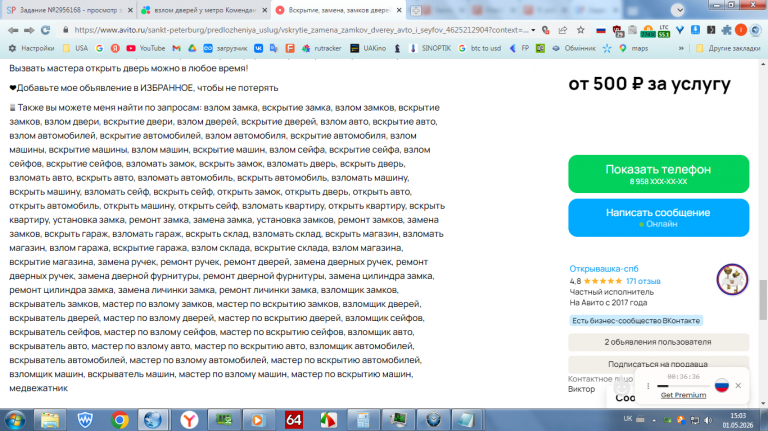This screenshot has width=768, height=431.
Task: Open the maps bookmark
Action: click(x=633, y=48)
